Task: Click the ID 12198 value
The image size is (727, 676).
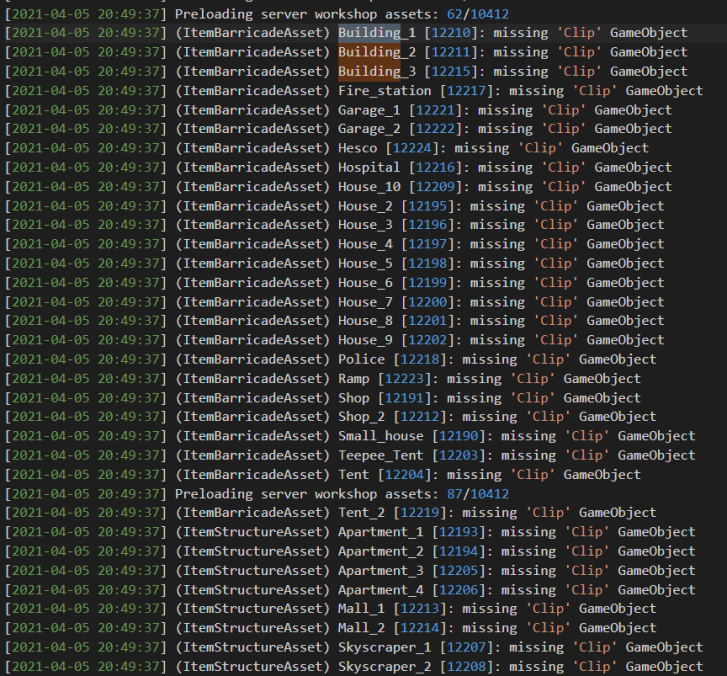Action: point(427,263)
